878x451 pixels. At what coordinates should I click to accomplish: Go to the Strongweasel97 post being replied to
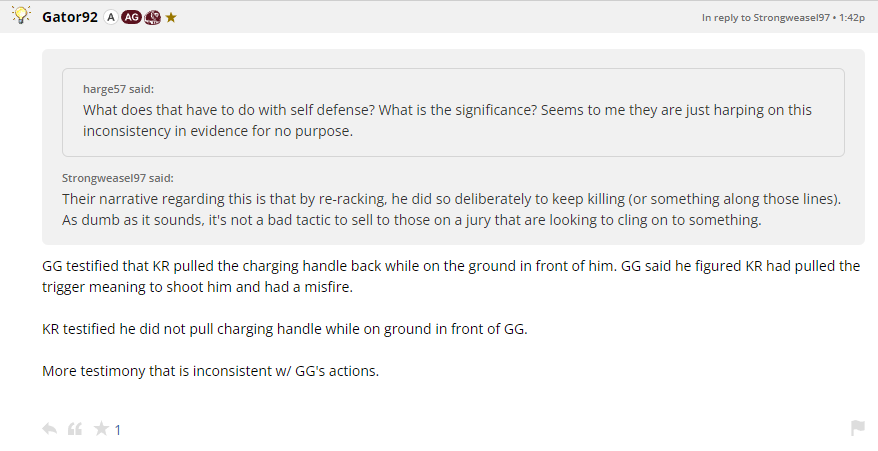[x=766, y=18]
